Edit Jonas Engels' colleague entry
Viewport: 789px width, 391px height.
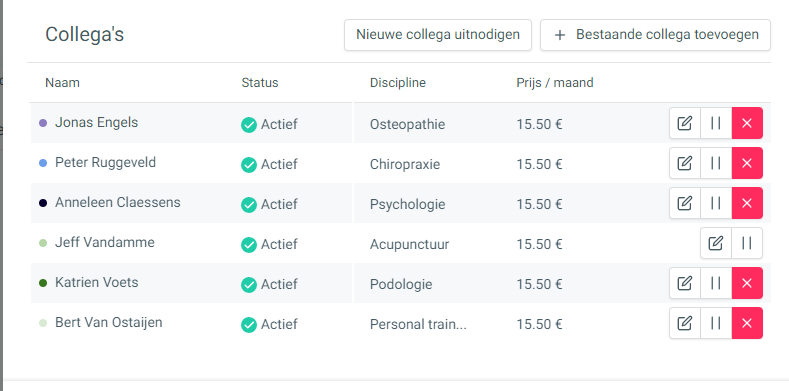[685, 123]
